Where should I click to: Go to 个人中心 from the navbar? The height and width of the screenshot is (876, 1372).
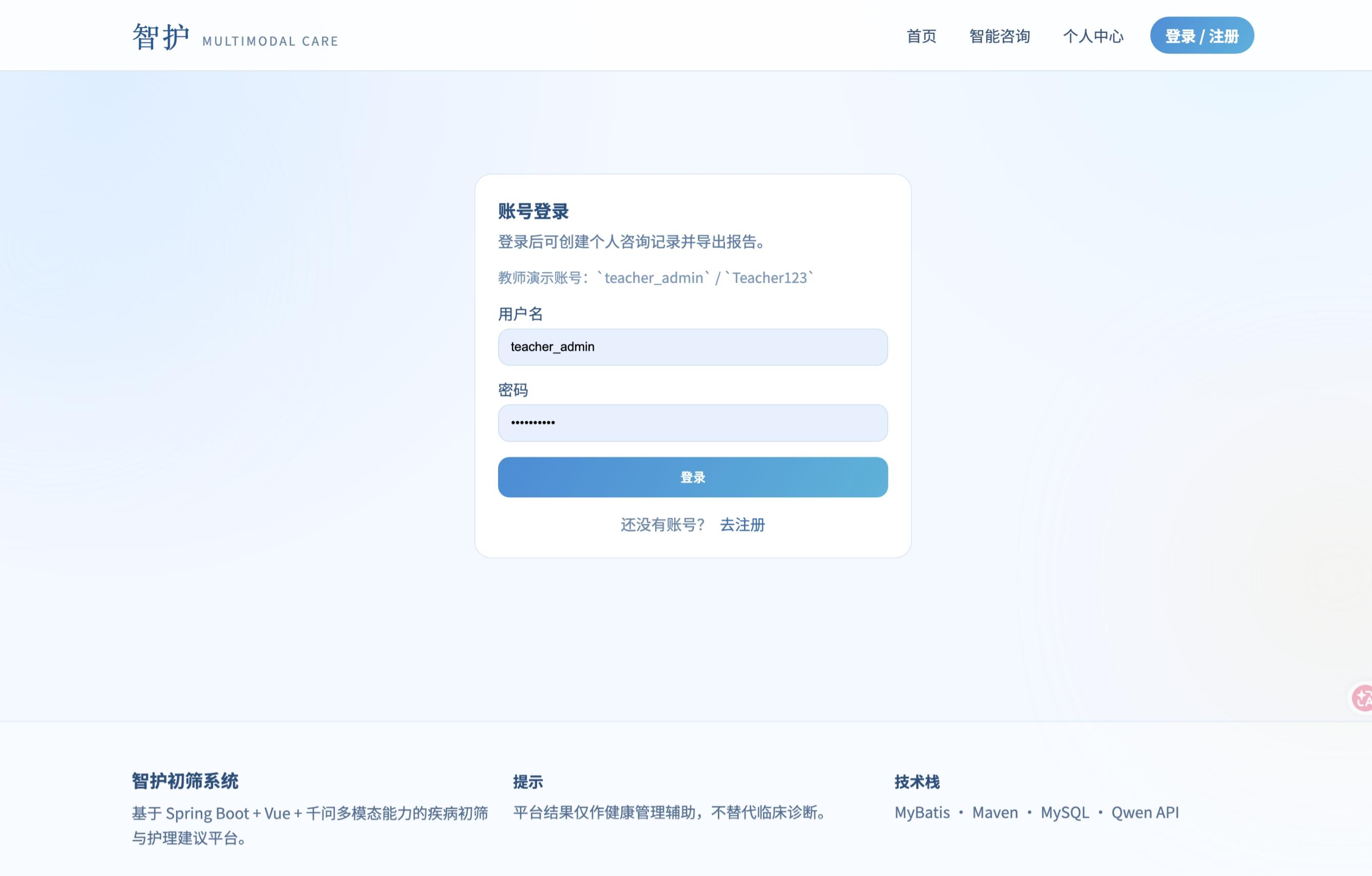[x=1093, y=36]
